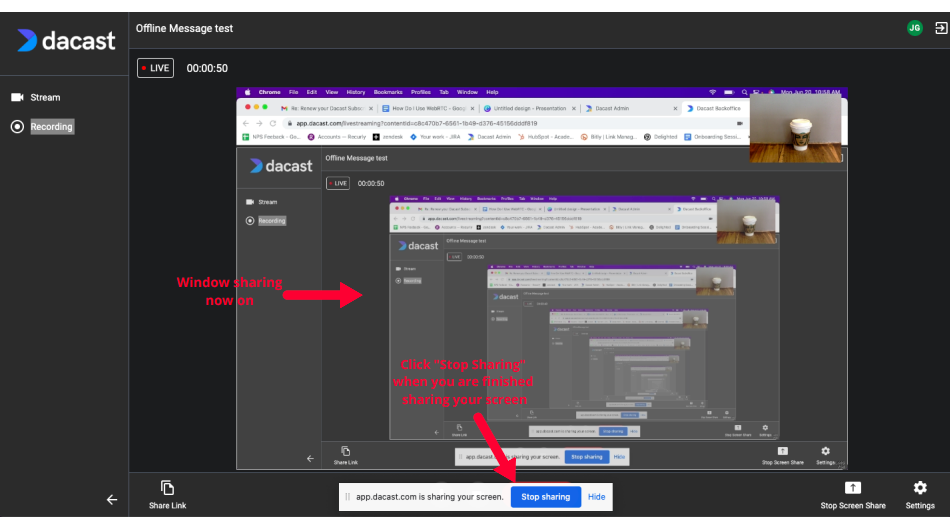950x532 pixels.
Task: Click the large blue Stop sharing button
Action: [x=546, y=497]
